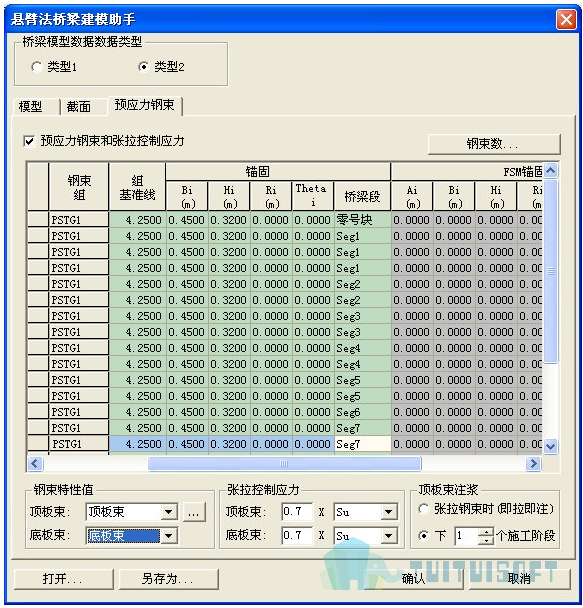
Task: Select the 下 个施工阶段 radio option
Action: 424,536
